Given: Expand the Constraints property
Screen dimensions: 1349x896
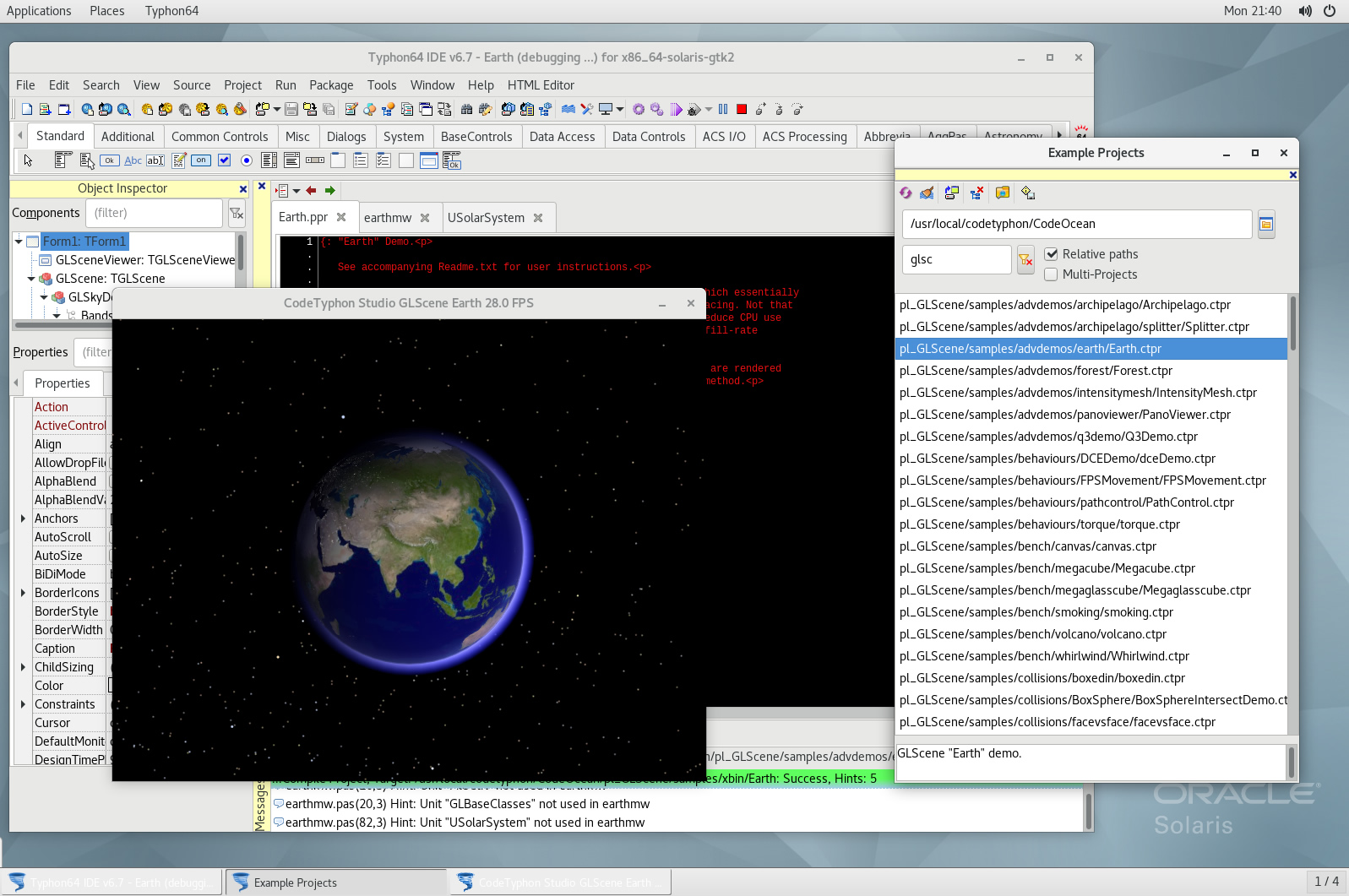Looking at the screenshot, I should click(23, 704).
